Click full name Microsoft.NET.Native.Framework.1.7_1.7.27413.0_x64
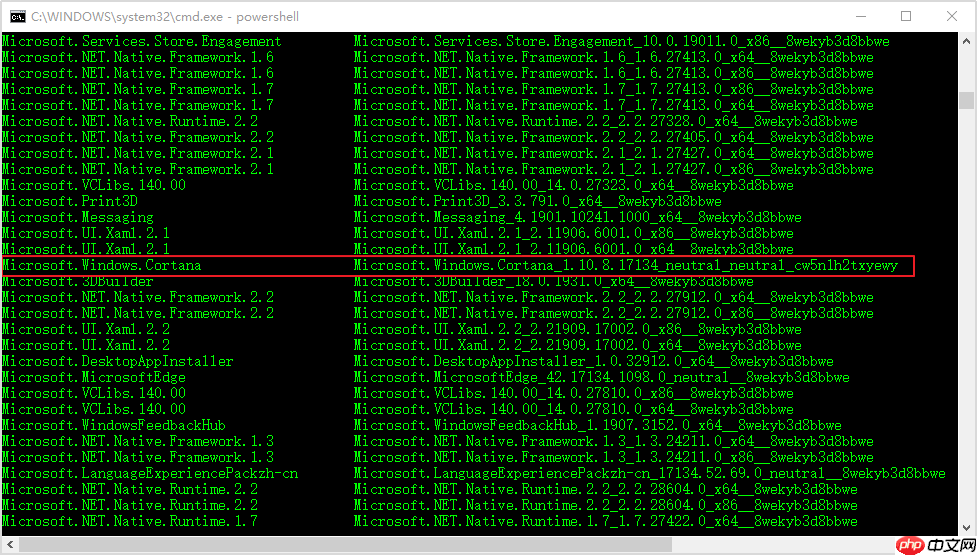The image size is (977, 555). click(x=614, y=106)
